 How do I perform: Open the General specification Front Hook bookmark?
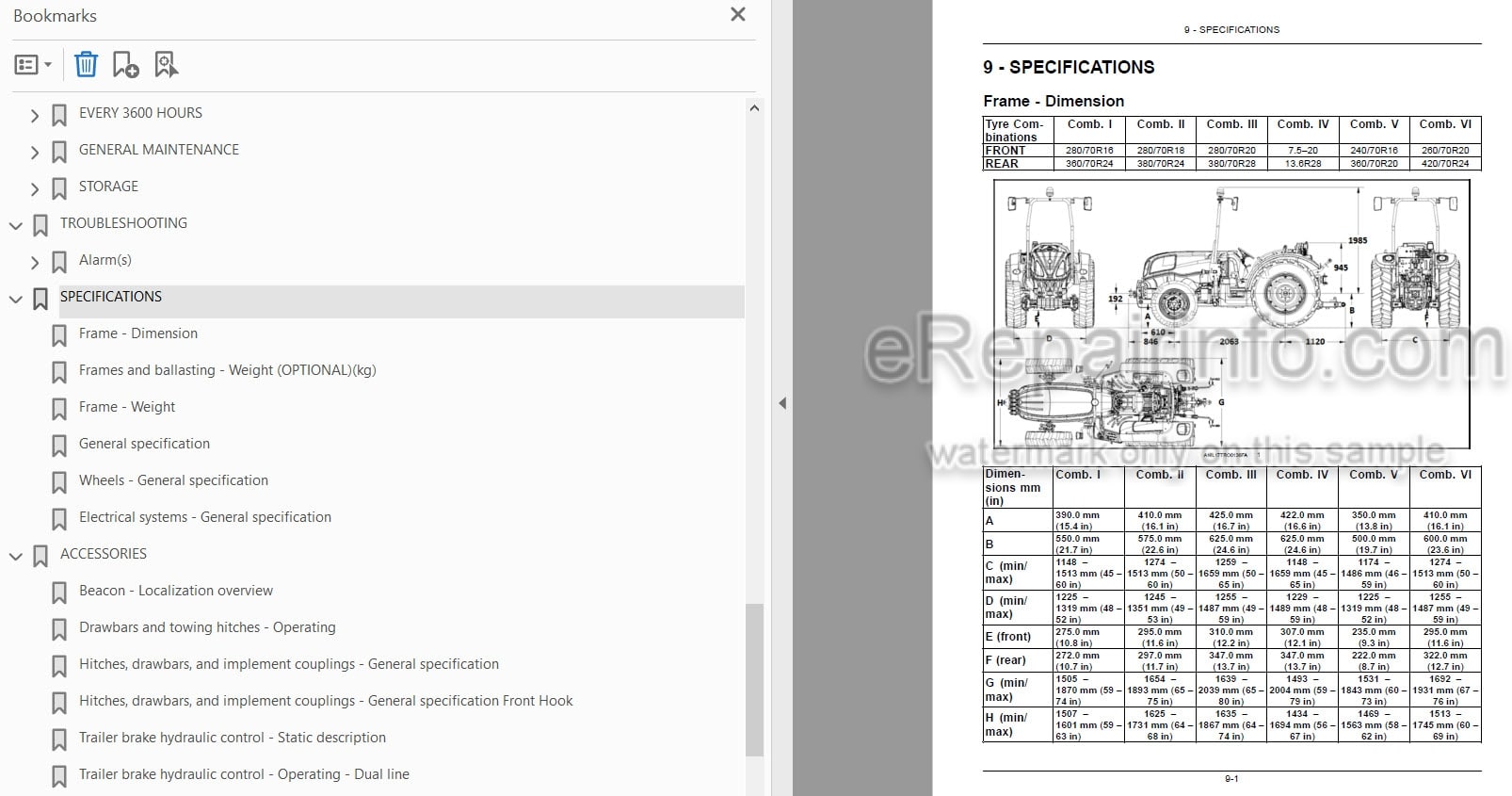pyautogui.click(x=326, y=701)
